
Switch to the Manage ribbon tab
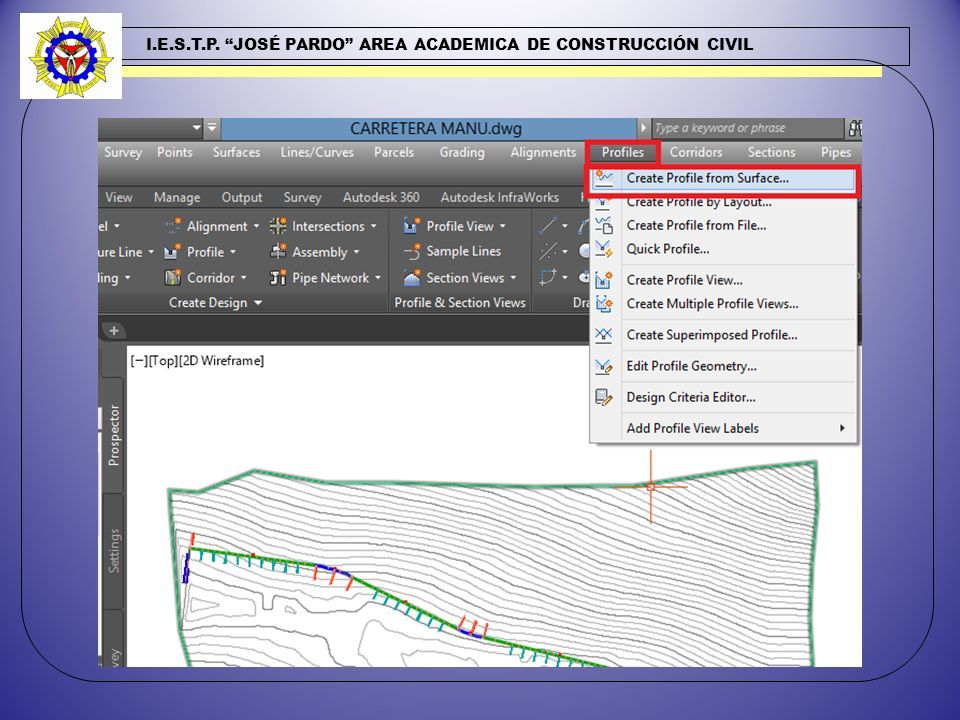pyautogui.click(x=177, y=197)
